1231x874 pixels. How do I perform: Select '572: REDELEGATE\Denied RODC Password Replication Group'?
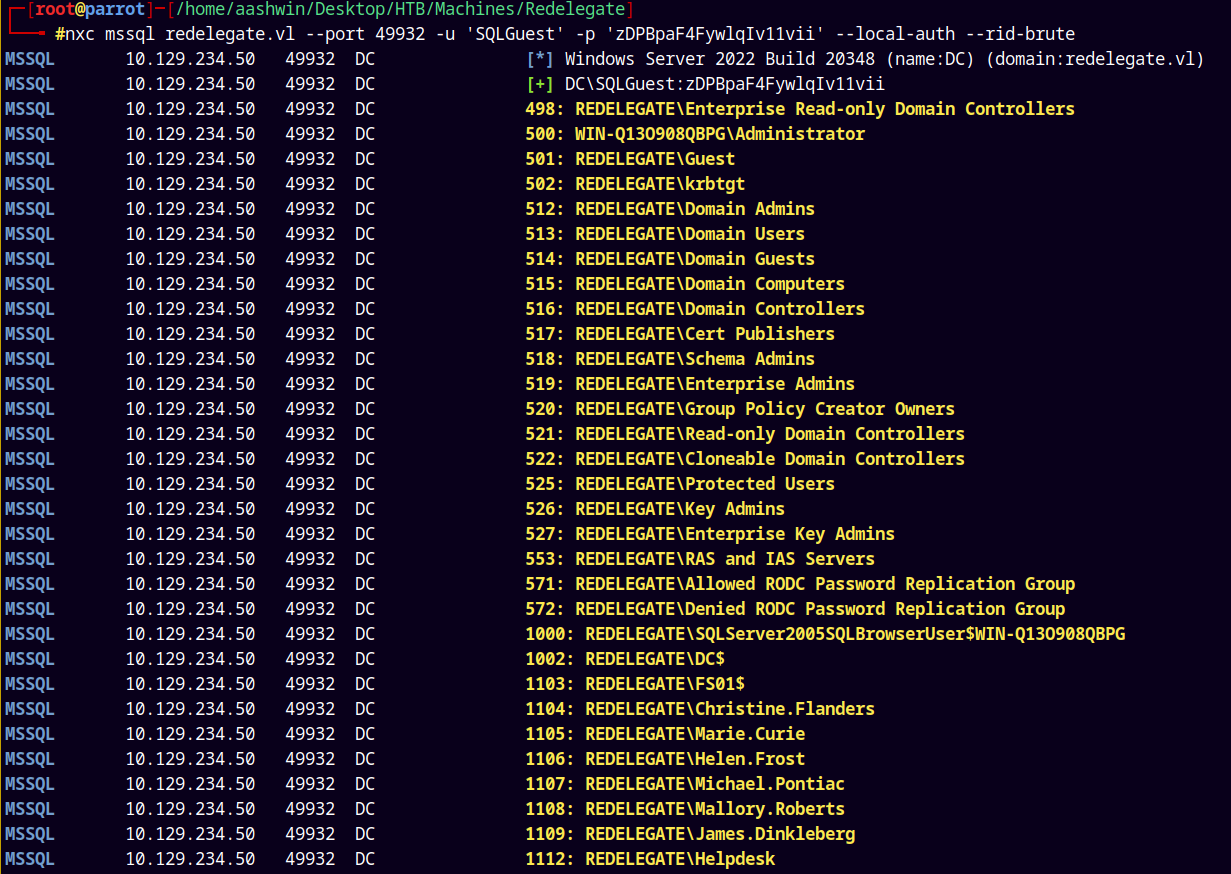click(x=795, y=610)
